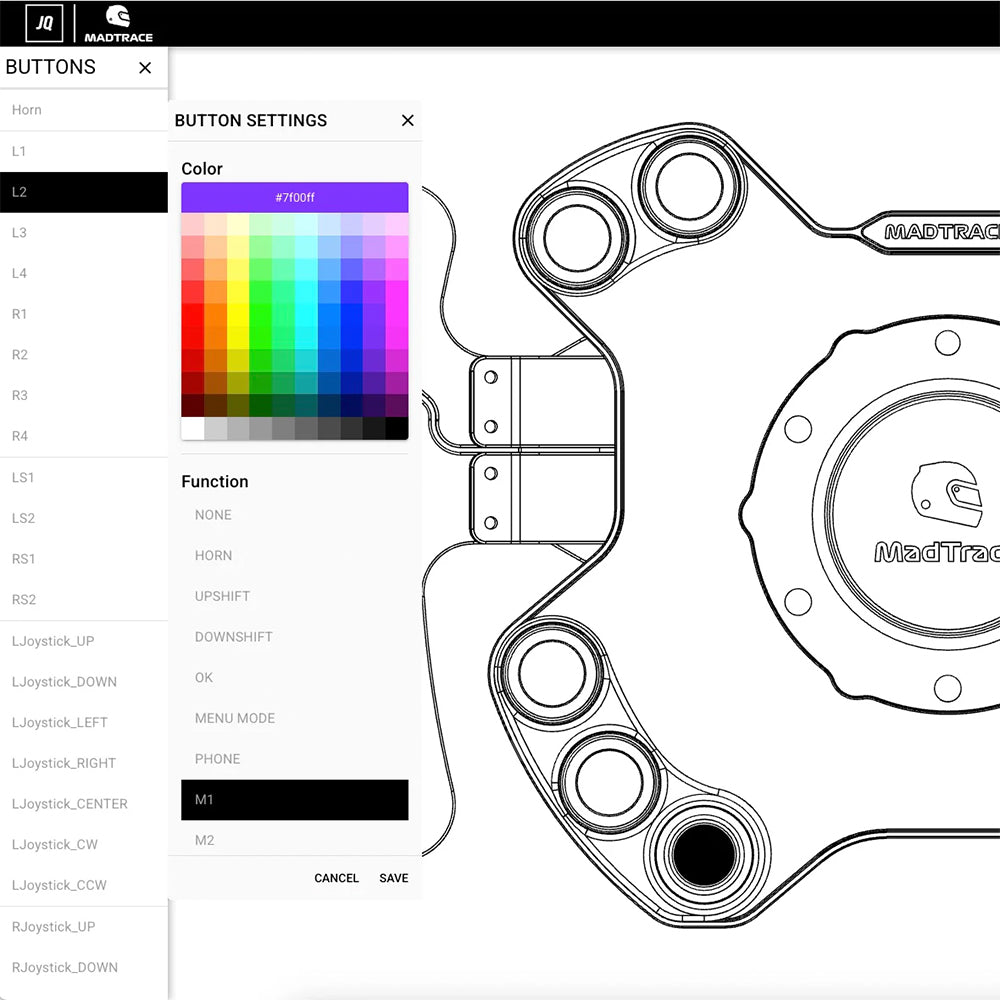Pick the black swatch in color palette
The width and height of the screenshot is (1000, 1000).
[x=396, y=429]
